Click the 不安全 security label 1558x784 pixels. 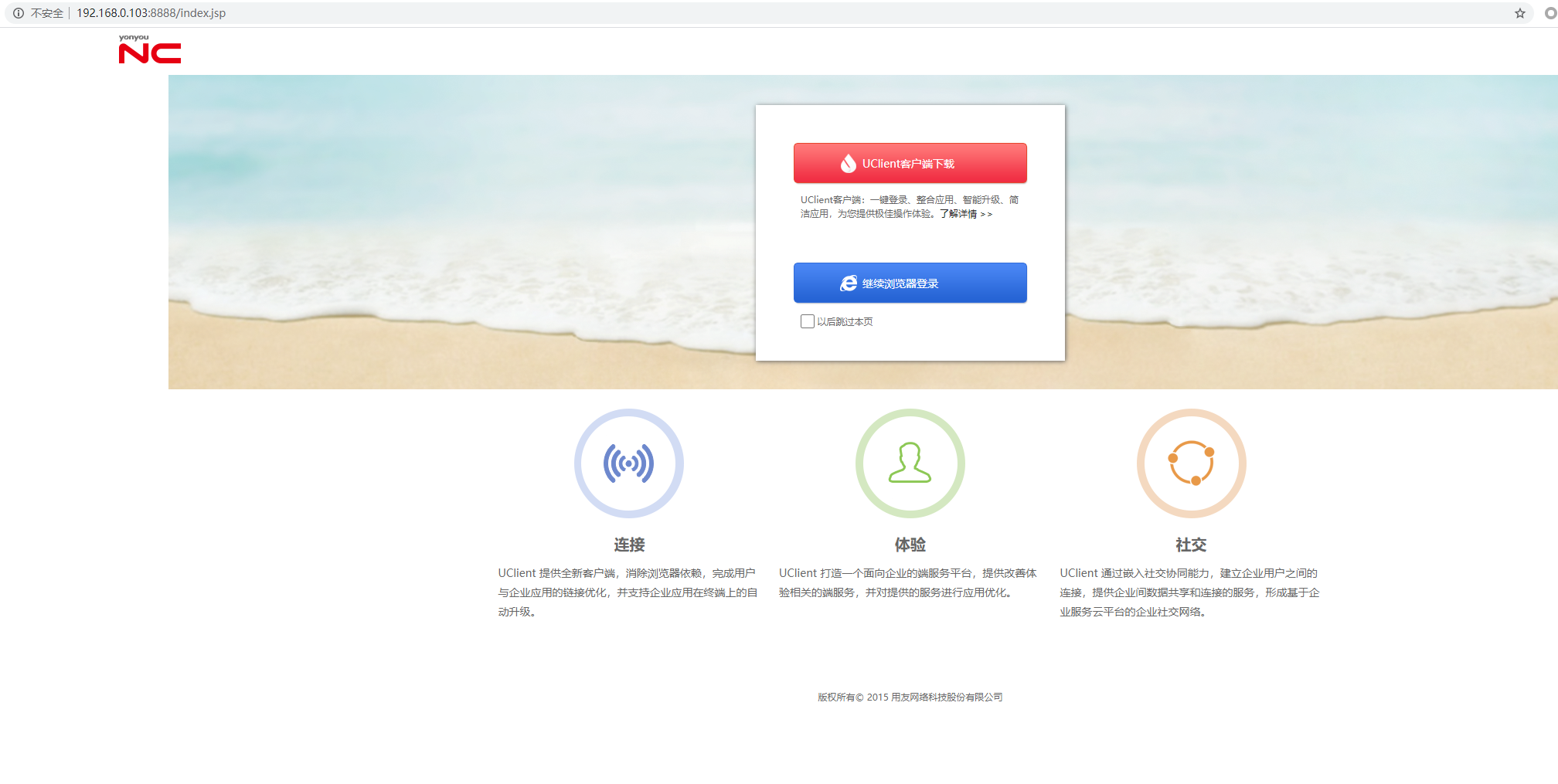(x=47, y=13)
